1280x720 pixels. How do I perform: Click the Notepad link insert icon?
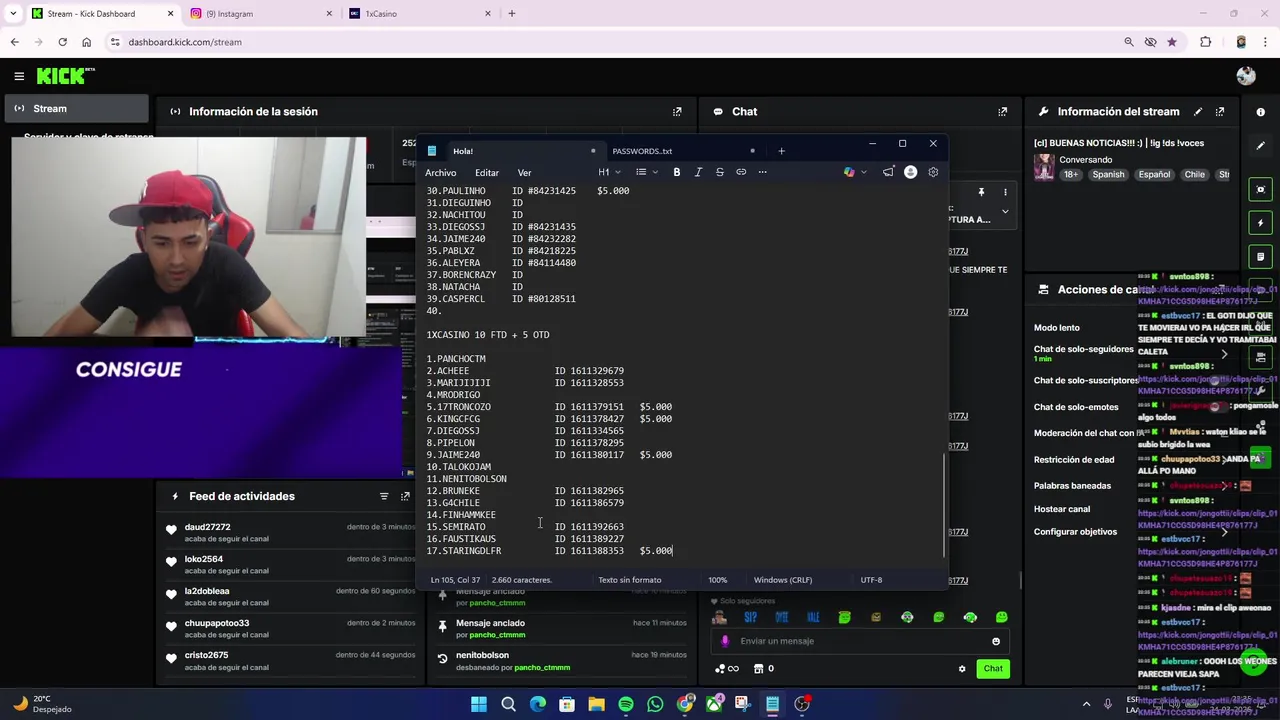coord(741,172)
